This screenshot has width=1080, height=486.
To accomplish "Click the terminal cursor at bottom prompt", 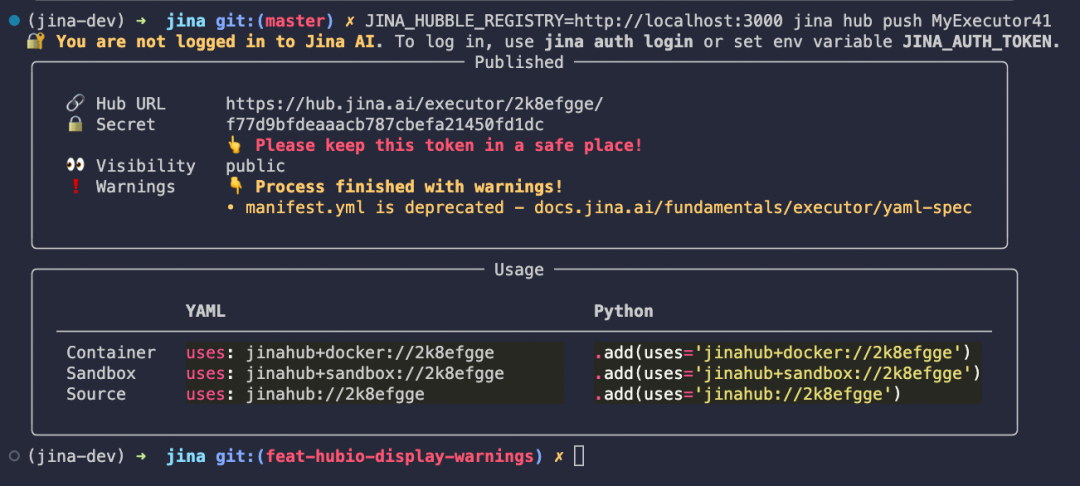I will coord(579,455).
